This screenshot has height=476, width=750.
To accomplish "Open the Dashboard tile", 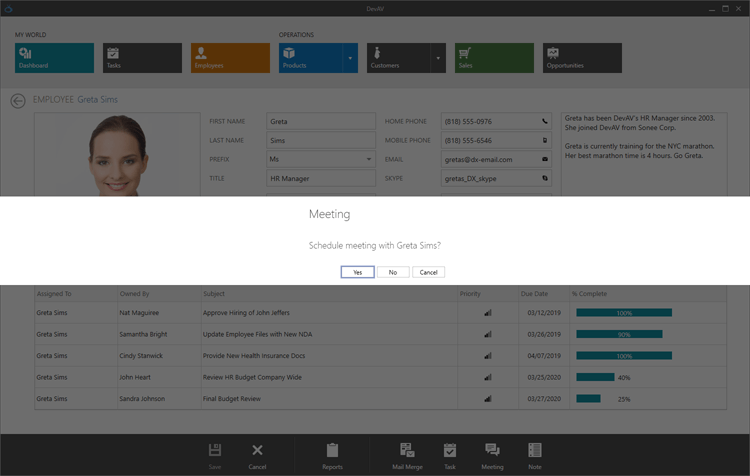I will (x=55, y=58).
